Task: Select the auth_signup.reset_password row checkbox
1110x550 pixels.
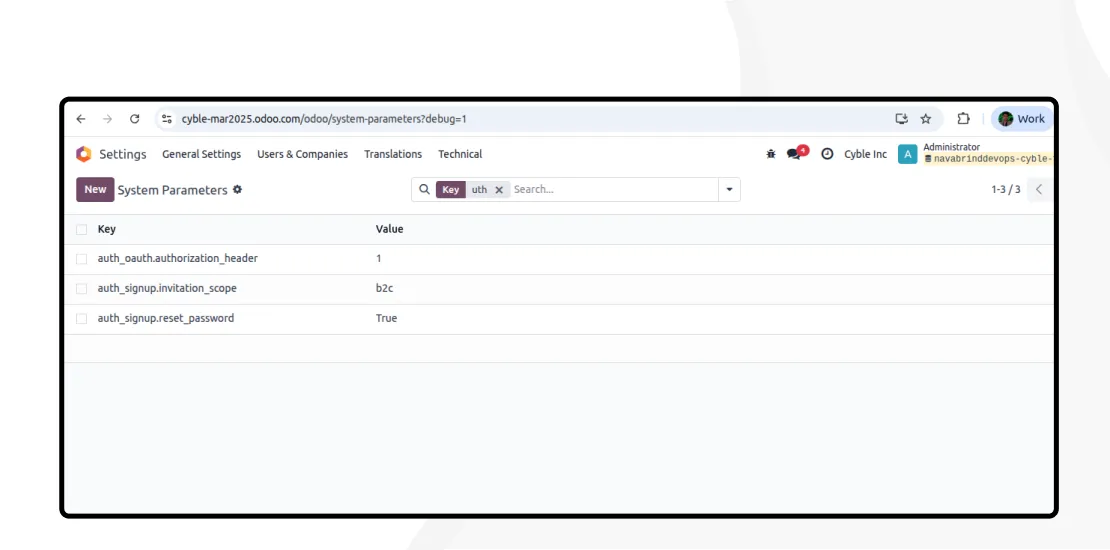Action: click(x=82, y=319)
